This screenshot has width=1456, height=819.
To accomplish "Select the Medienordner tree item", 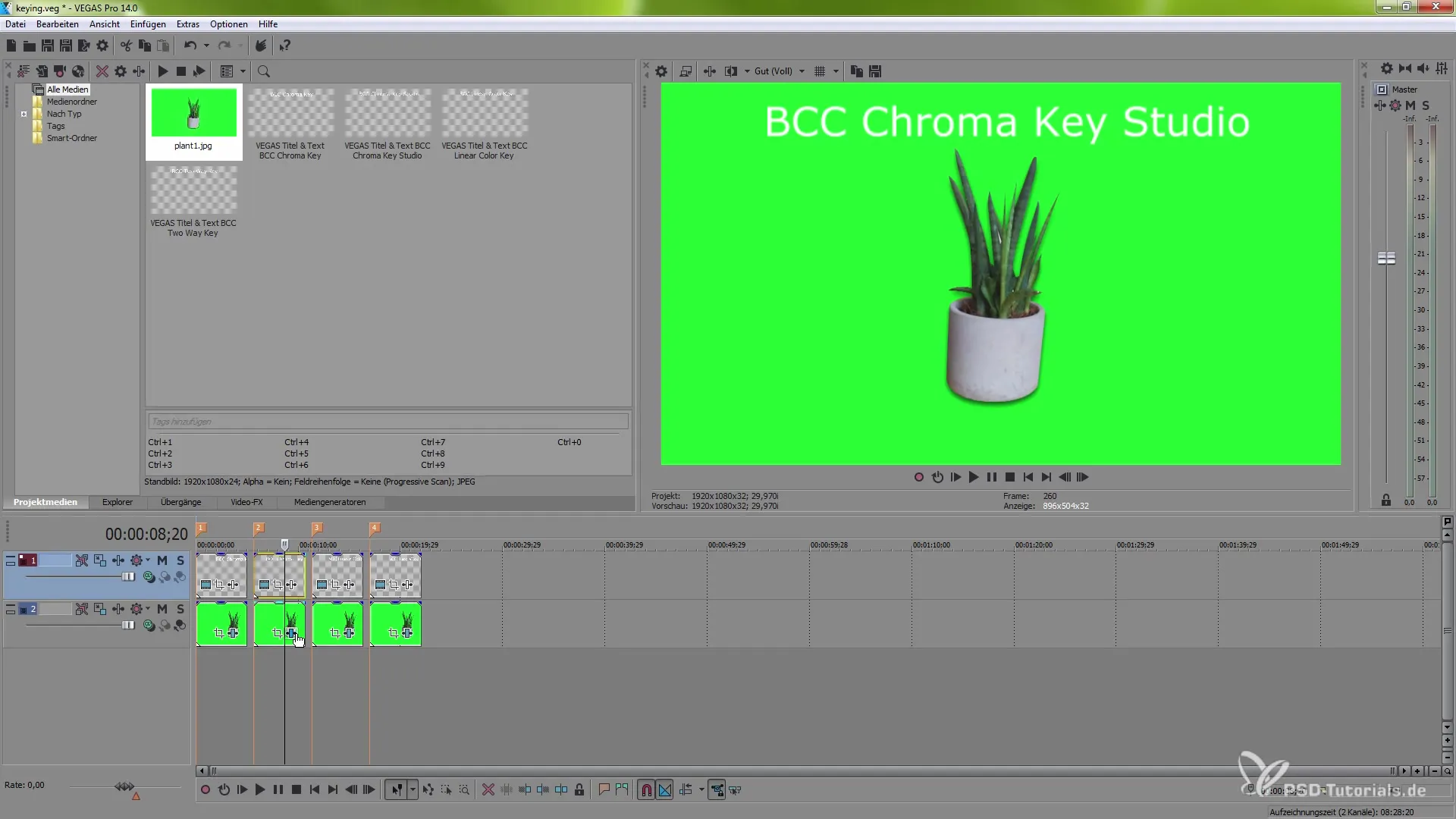I will [71, 102].
